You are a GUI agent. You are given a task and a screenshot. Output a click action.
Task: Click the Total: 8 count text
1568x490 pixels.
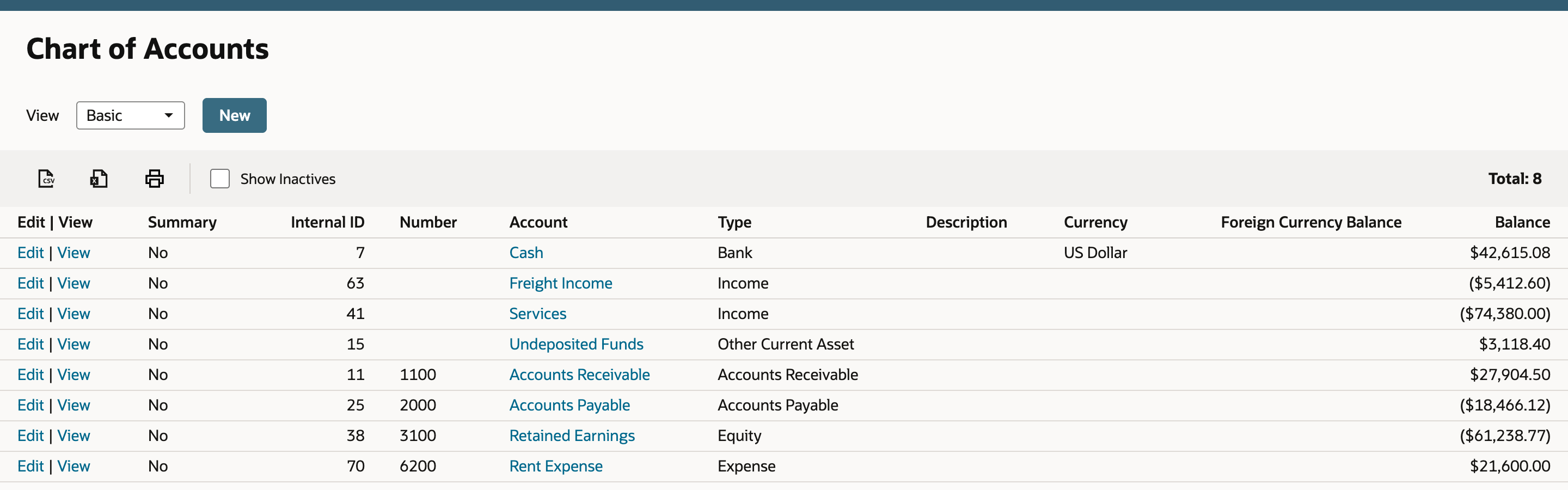(x=1515, y=179)
